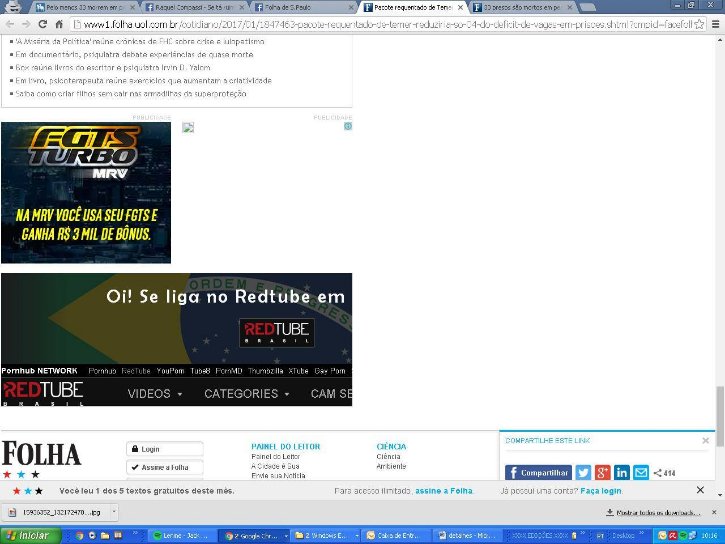Open the folder icon in quick launch
Viewport: 725px width, 544px height.
click(105, 536)
